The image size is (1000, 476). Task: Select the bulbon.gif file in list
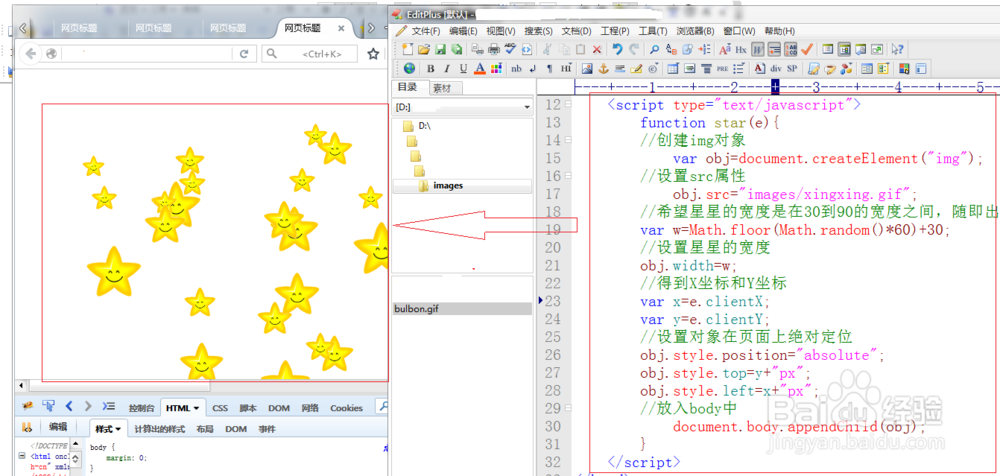[462, 309]
